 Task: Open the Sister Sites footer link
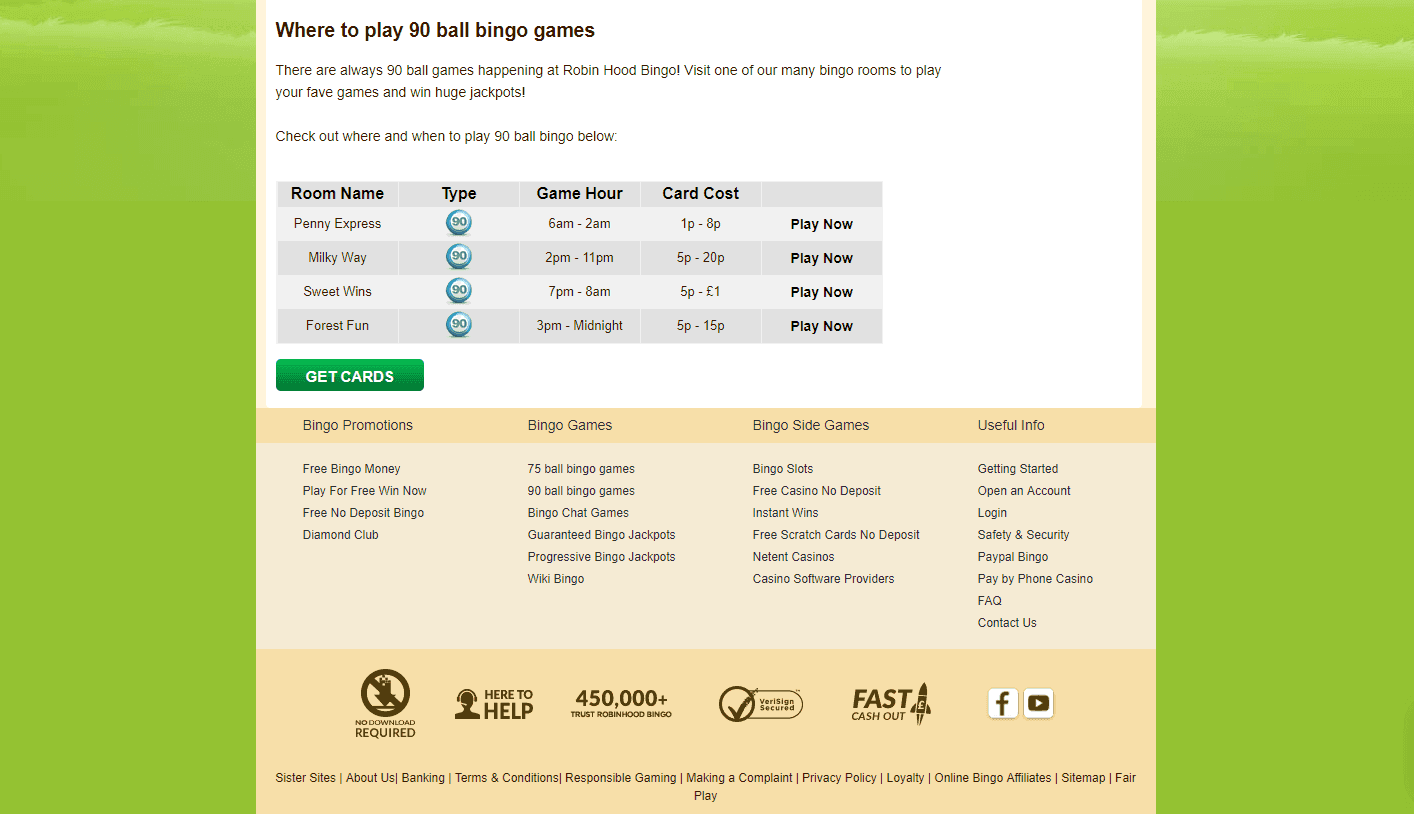point(306,778)
